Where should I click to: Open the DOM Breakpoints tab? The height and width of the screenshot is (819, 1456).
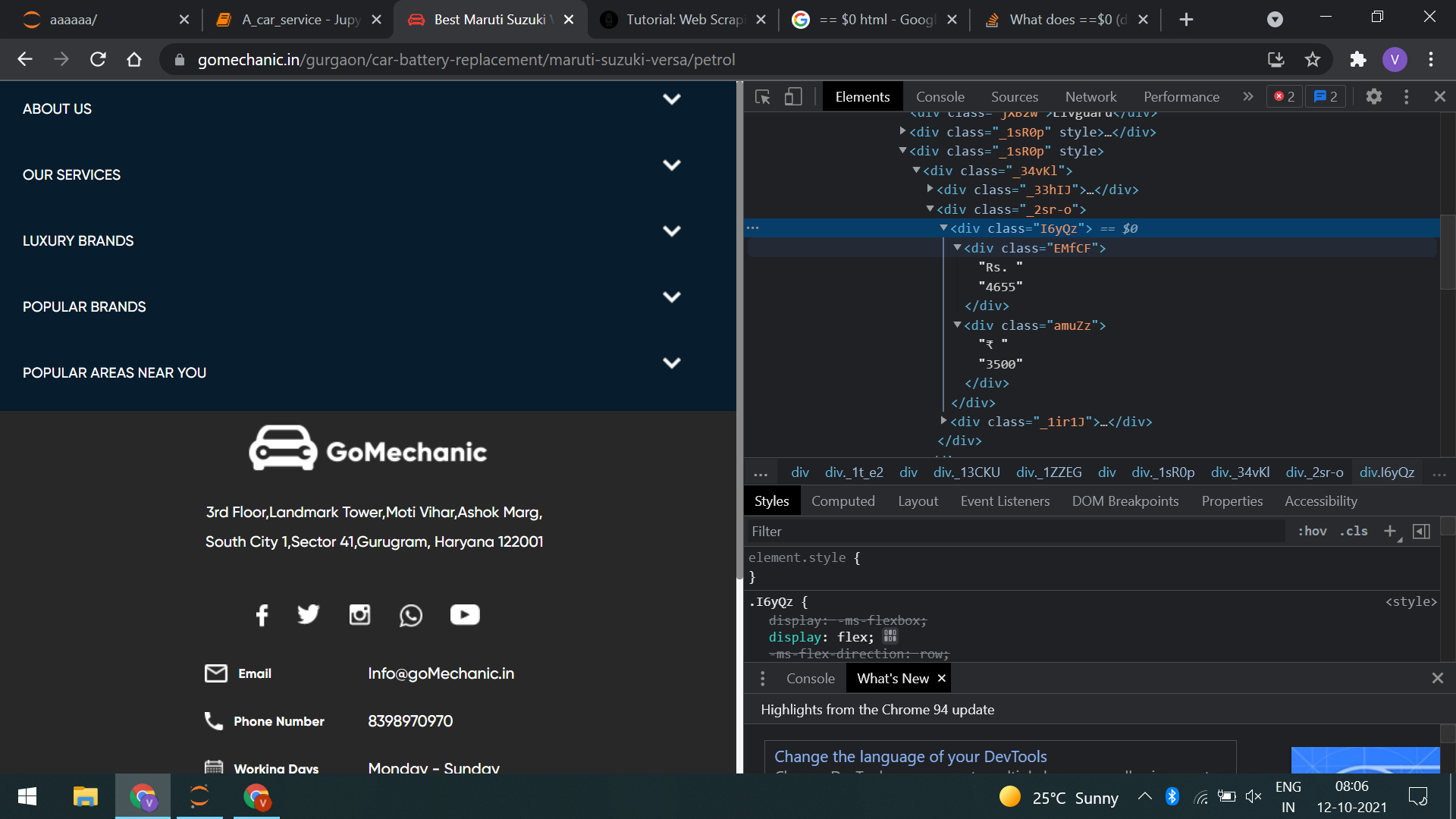click(1125, 500)
